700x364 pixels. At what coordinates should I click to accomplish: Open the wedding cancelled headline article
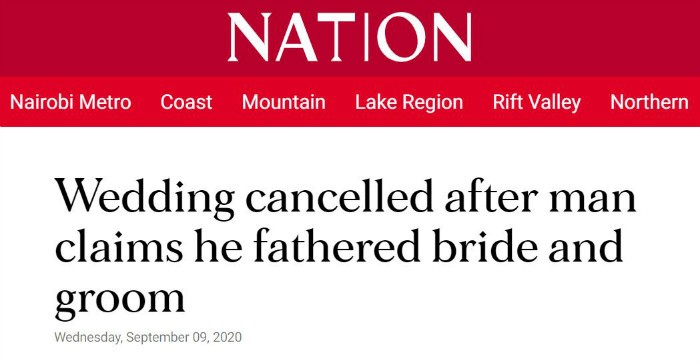(345, 247)
